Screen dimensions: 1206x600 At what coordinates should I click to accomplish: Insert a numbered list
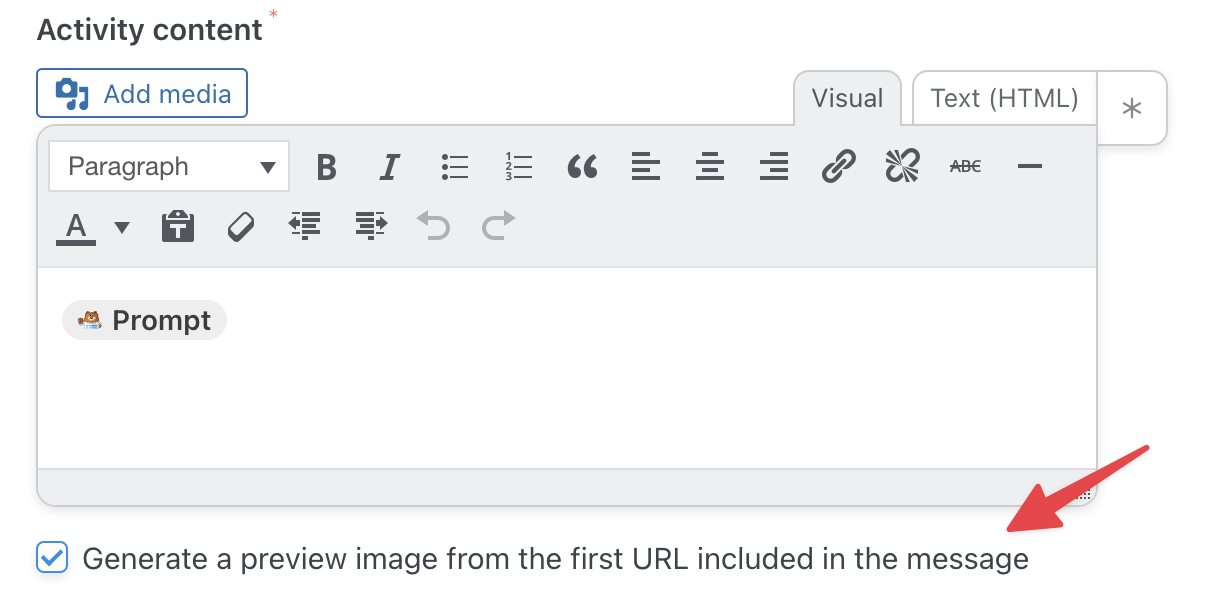tap(519, 167)
